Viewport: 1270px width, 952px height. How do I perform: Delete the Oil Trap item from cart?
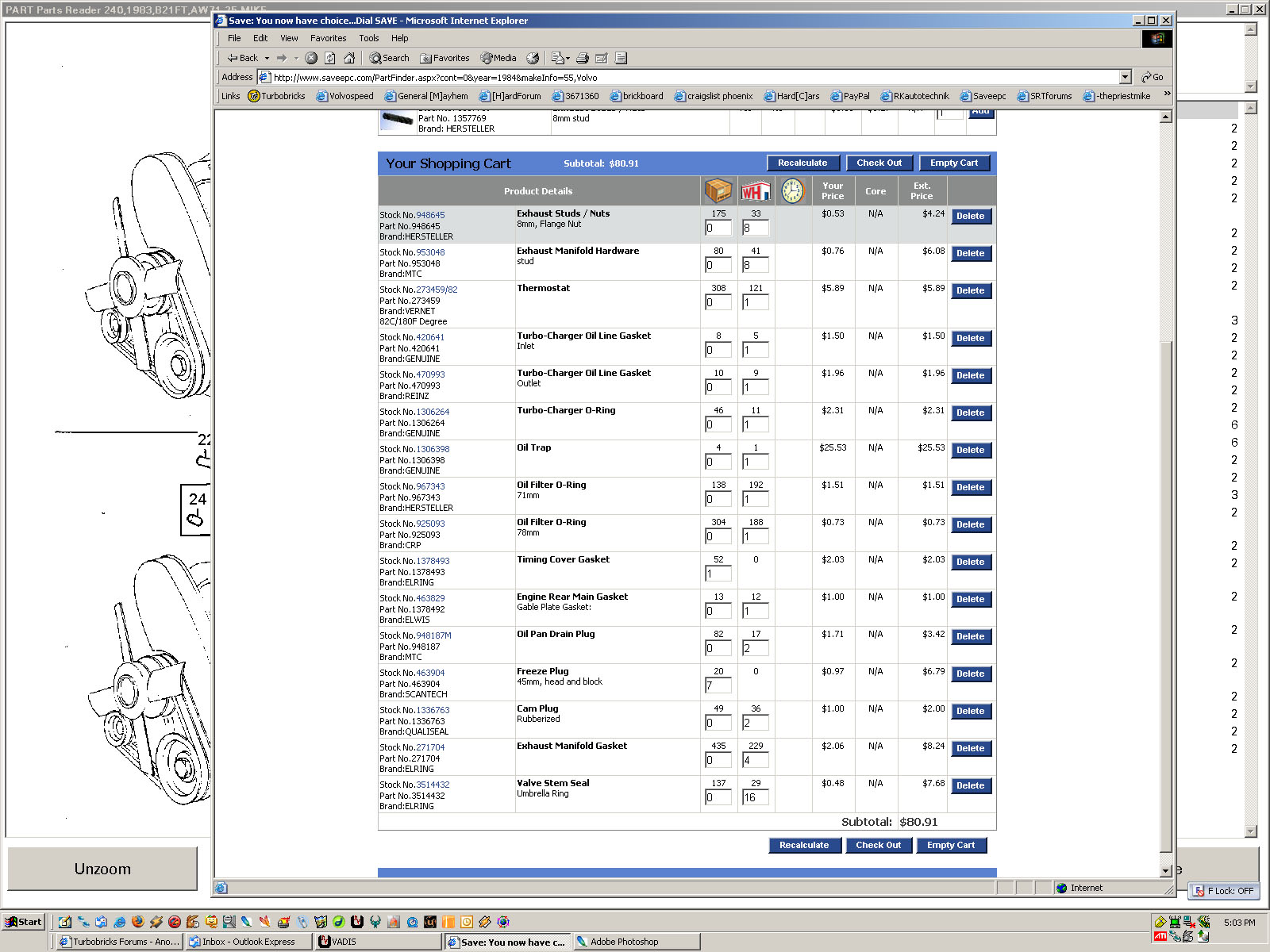pyautogui.click(x=971, y=451)
